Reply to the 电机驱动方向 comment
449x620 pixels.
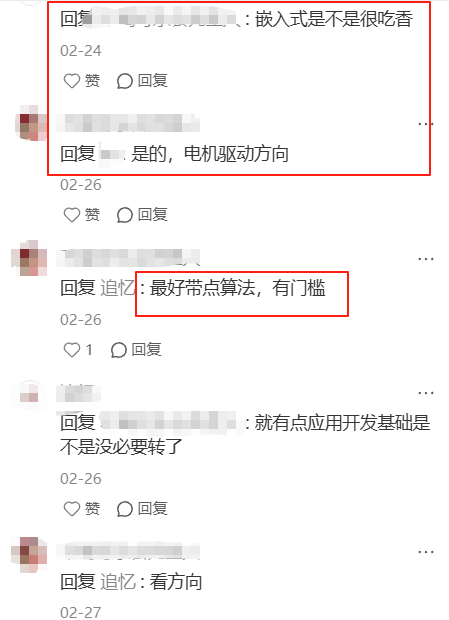click(142, 215)
